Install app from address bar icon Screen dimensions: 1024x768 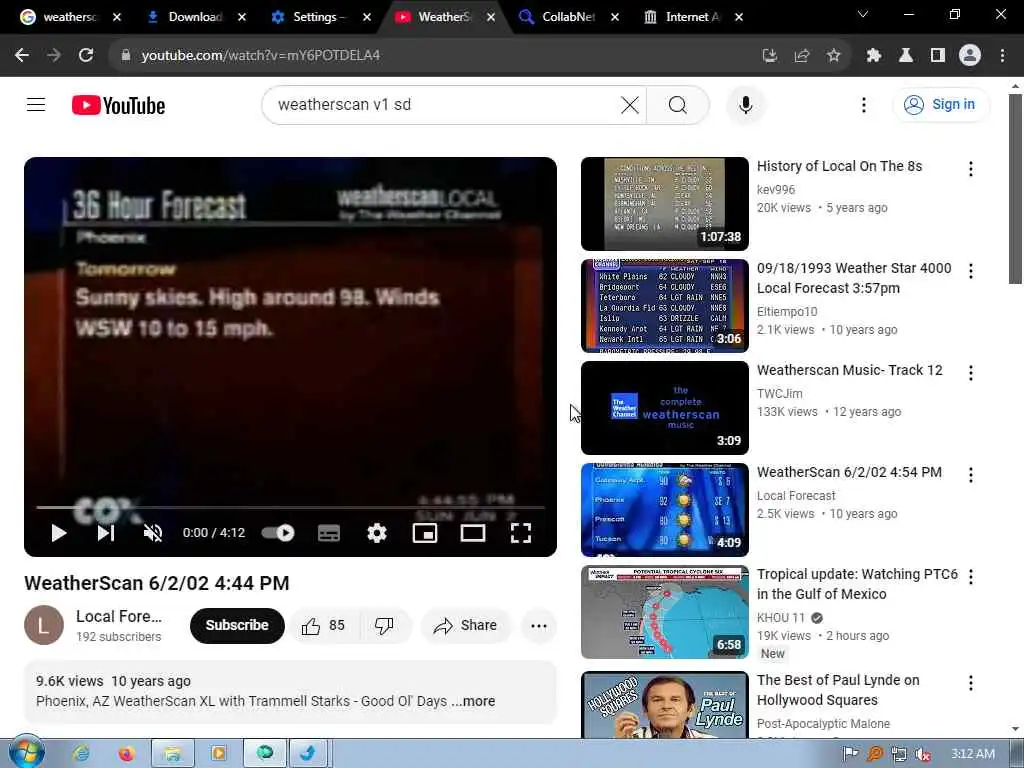[x=770, y=56]
